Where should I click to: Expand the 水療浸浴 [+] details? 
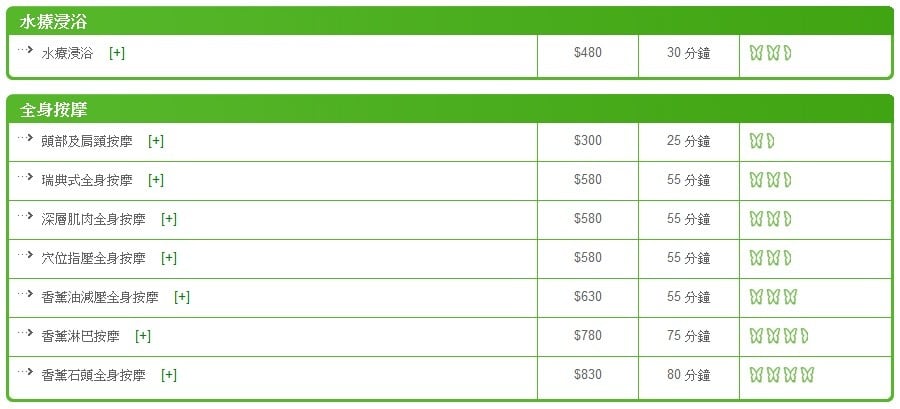click(117, 53)
